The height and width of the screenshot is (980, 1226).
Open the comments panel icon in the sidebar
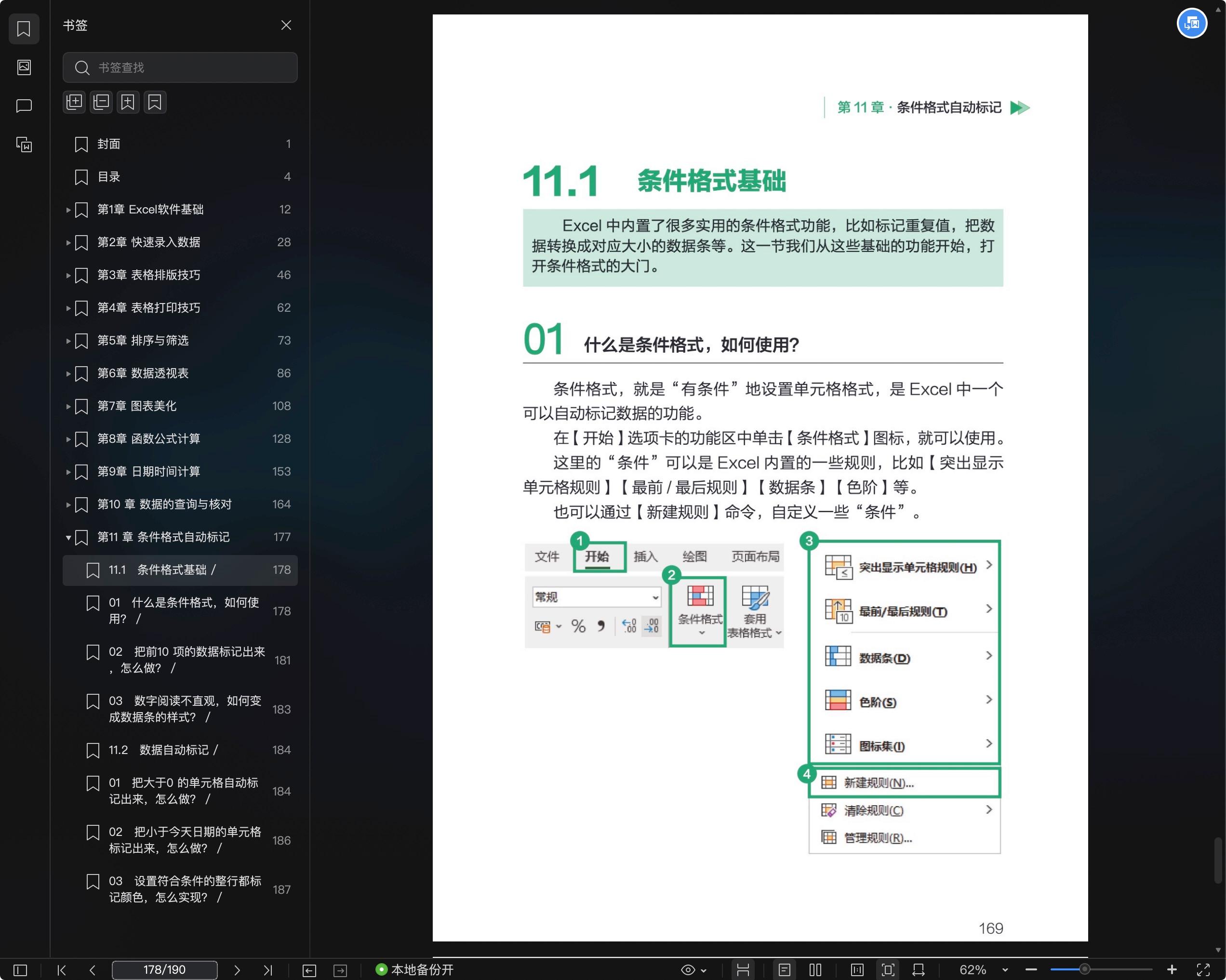pyautogui.click(x=24, y=106)
